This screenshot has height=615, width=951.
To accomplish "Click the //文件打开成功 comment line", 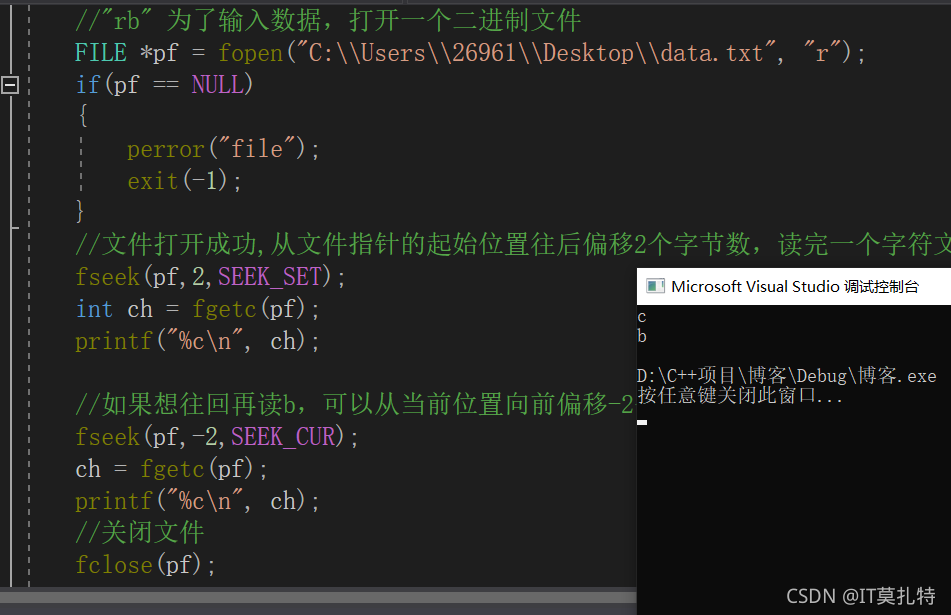I will 512,244.
